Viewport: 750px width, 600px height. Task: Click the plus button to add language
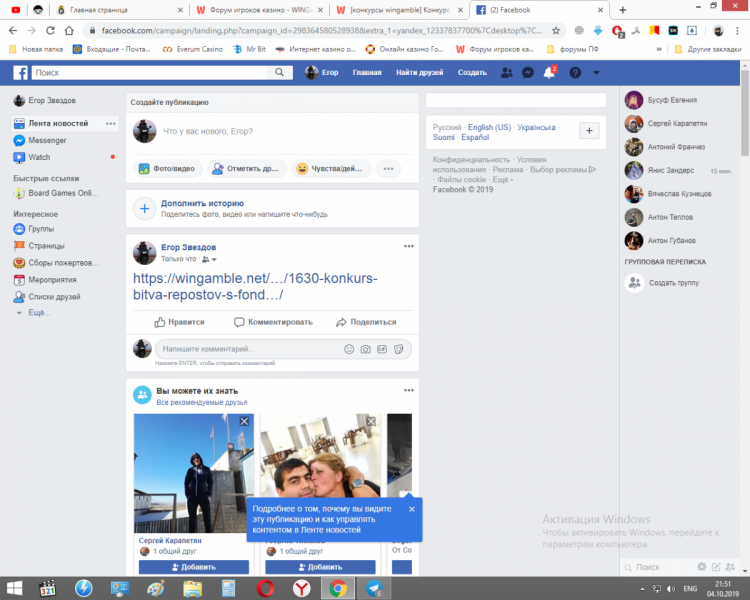(x=589, y=131)
